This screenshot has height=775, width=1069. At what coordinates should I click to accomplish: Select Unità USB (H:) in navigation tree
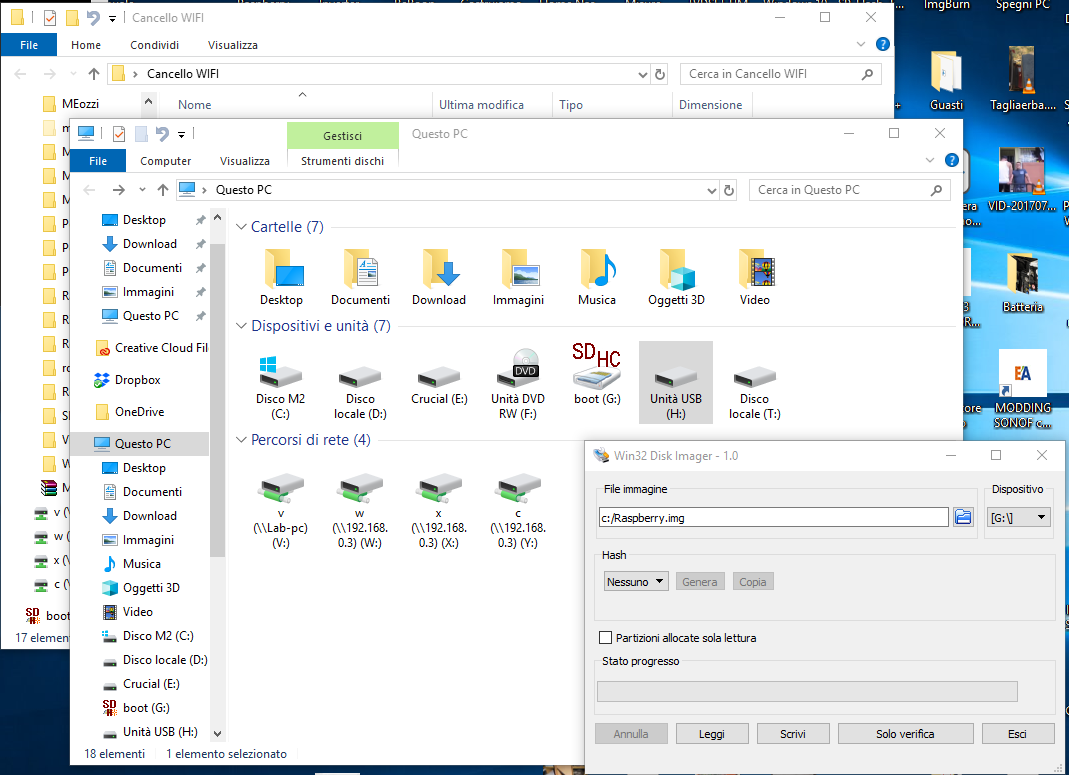(x=151, y=732)
